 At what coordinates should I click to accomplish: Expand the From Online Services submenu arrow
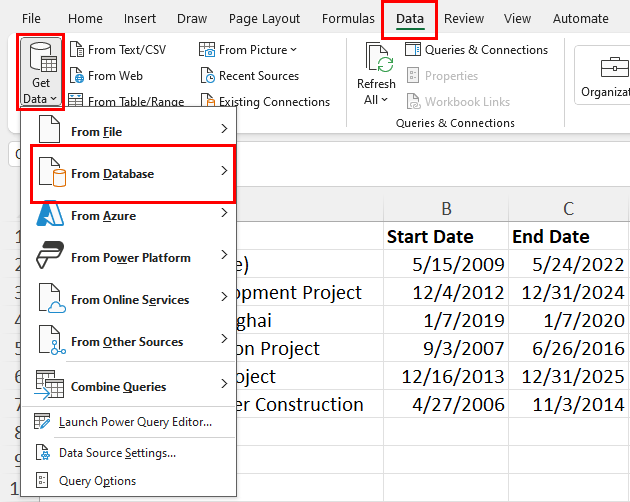[x=224, y=296]
